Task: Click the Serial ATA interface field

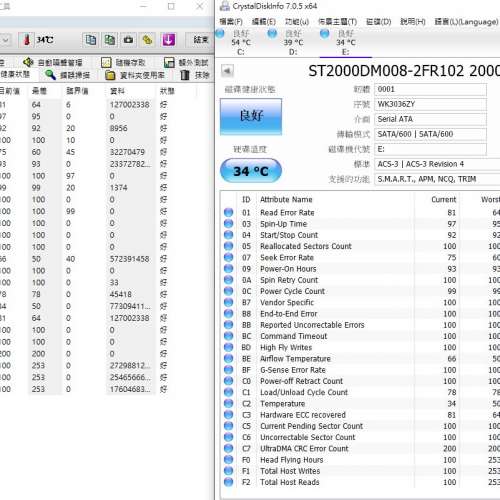Action: [x=430, y=119]
